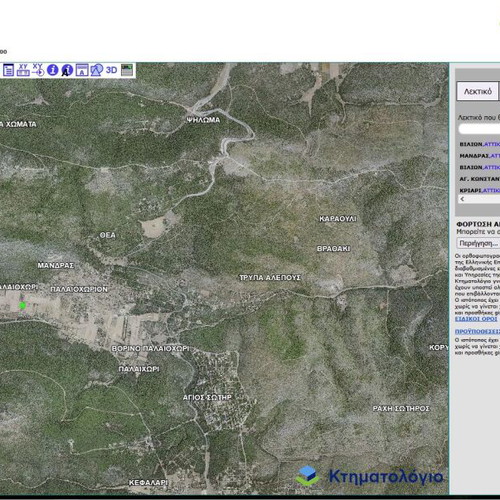This screenshot has width=500, height=500.
Task: Select the go-to XY coordinates tool
Action: [38, 70]
